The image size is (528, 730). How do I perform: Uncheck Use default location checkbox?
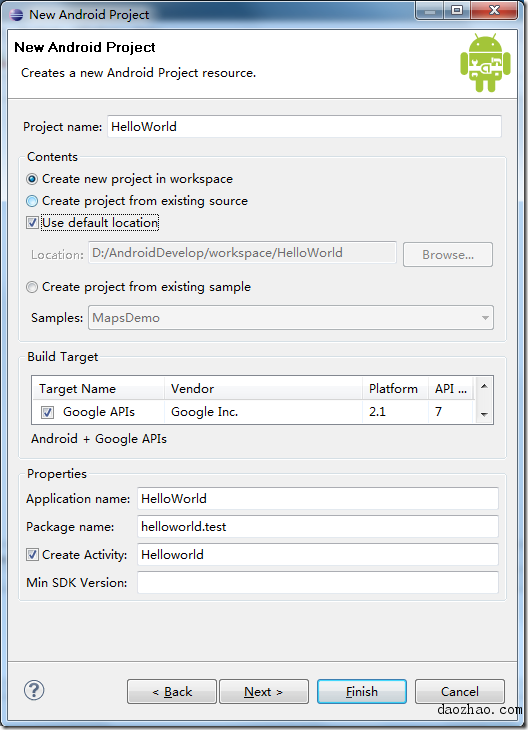pyautogui.click(x=32, y=223)
